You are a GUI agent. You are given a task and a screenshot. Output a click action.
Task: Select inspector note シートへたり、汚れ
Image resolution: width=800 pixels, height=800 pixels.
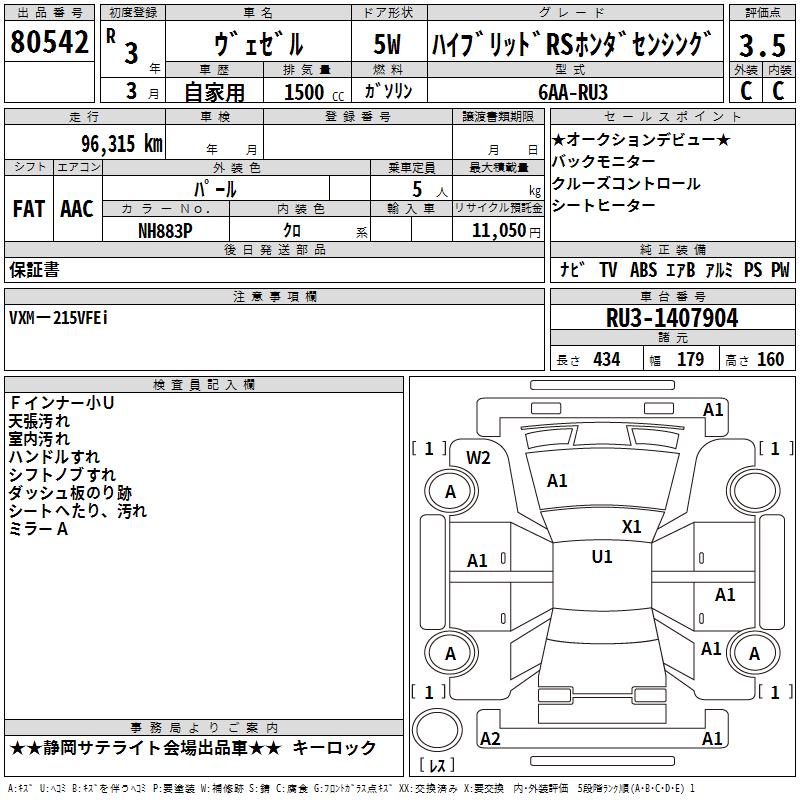coord(78,511)
